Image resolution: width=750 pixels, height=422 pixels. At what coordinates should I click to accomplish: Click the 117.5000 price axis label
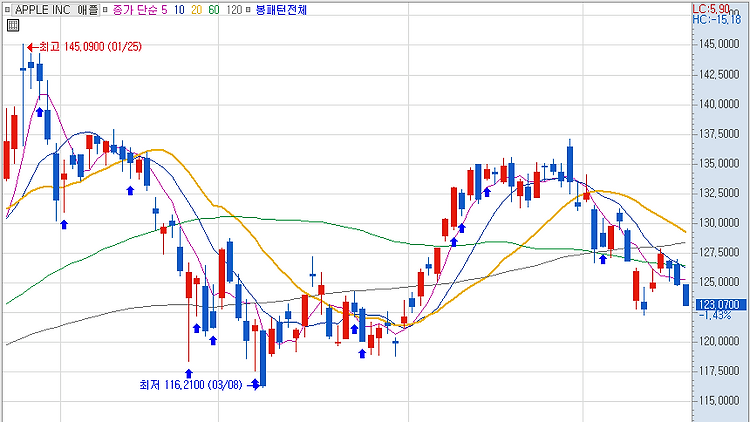[x=719, y=371]
